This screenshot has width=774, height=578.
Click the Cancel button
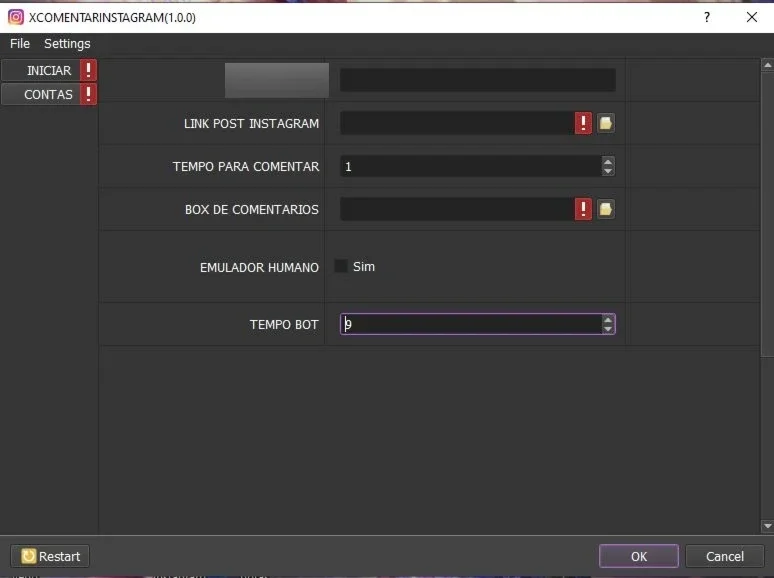coord(725,556)
